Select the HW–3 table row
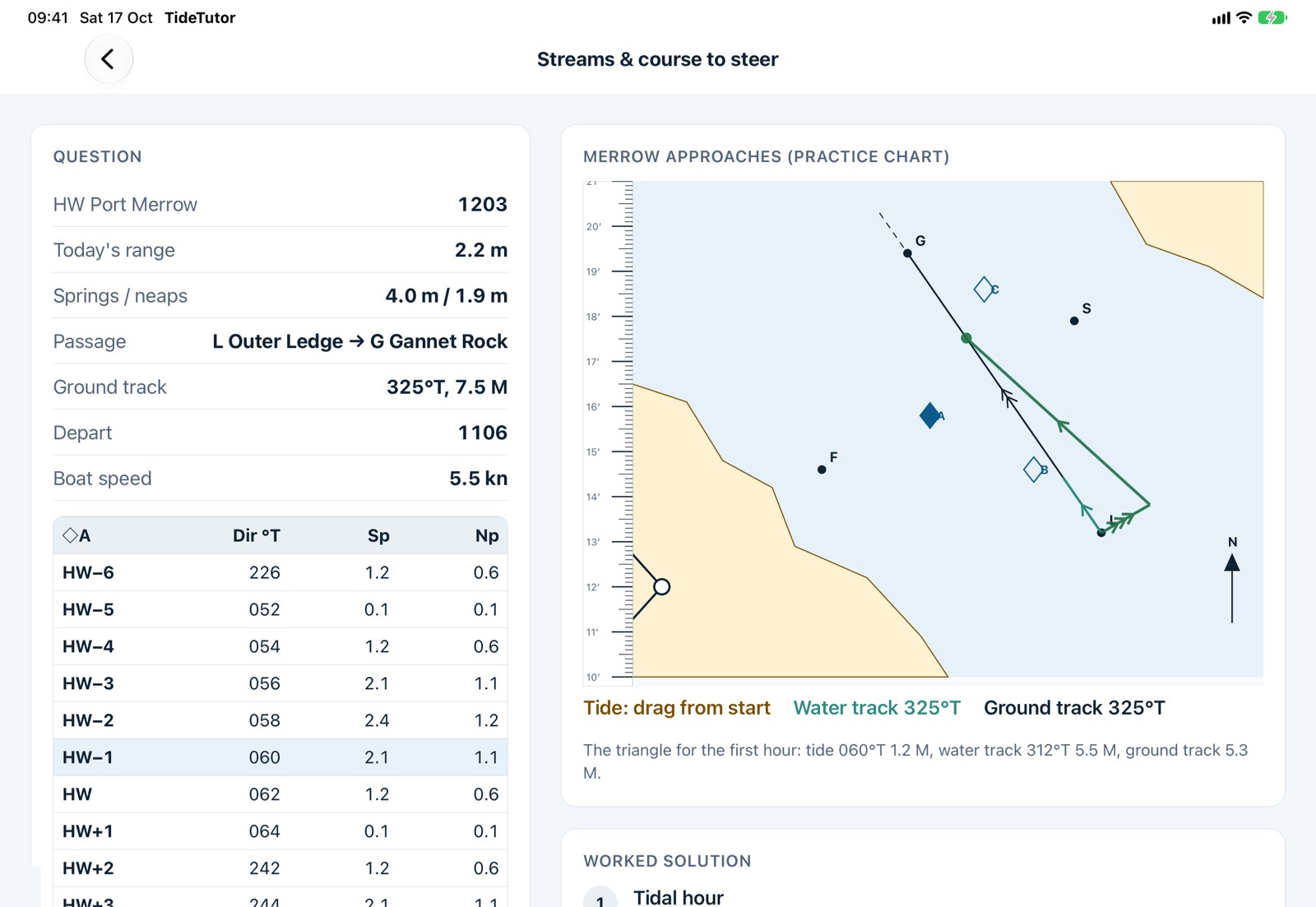Screen dimensions: 1316x907 coord(280,683)
